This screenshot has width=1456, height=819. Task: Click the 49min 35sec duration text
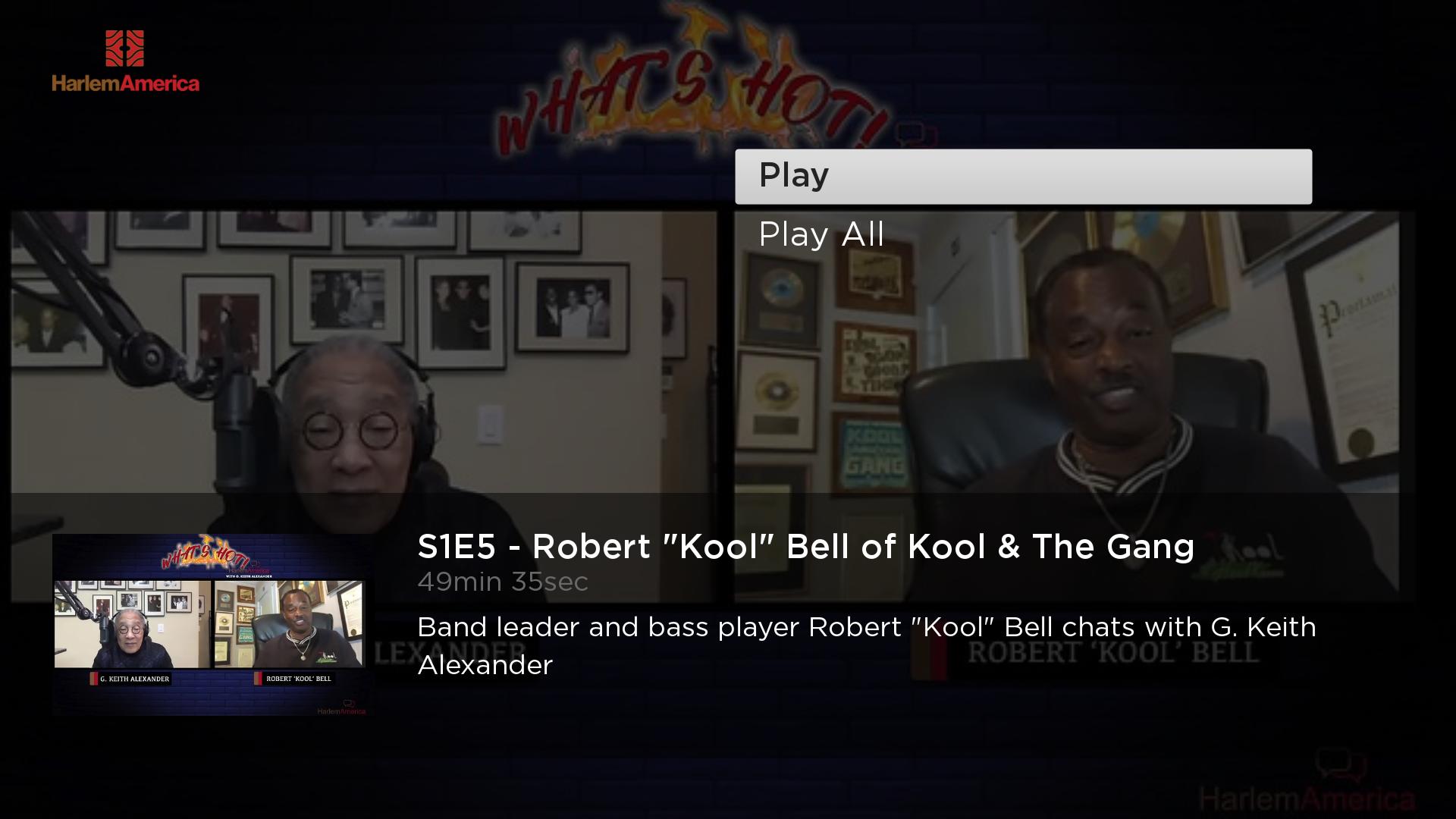coord(503,582)
